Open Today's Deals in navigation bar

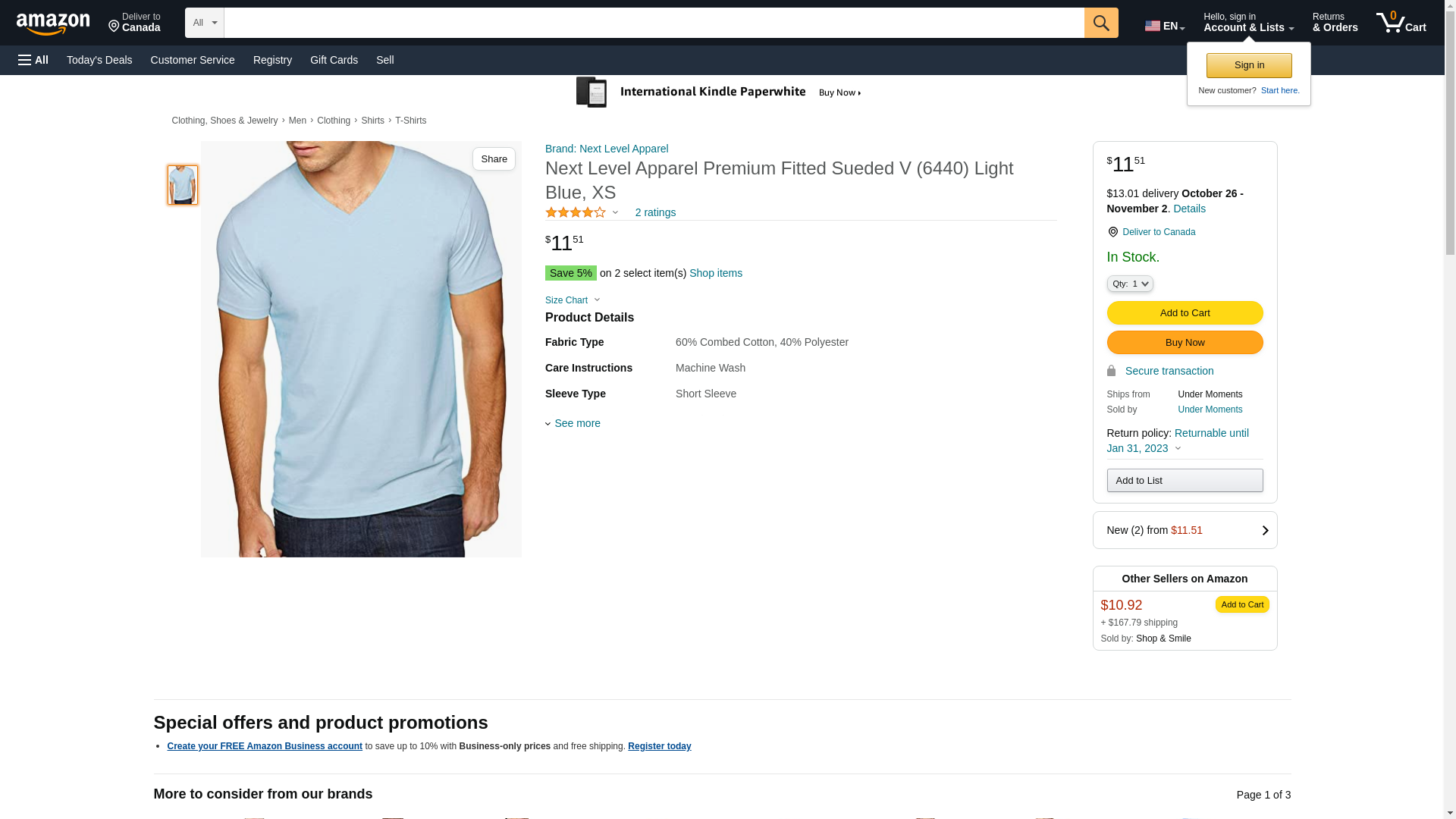[x=99, y=60]
